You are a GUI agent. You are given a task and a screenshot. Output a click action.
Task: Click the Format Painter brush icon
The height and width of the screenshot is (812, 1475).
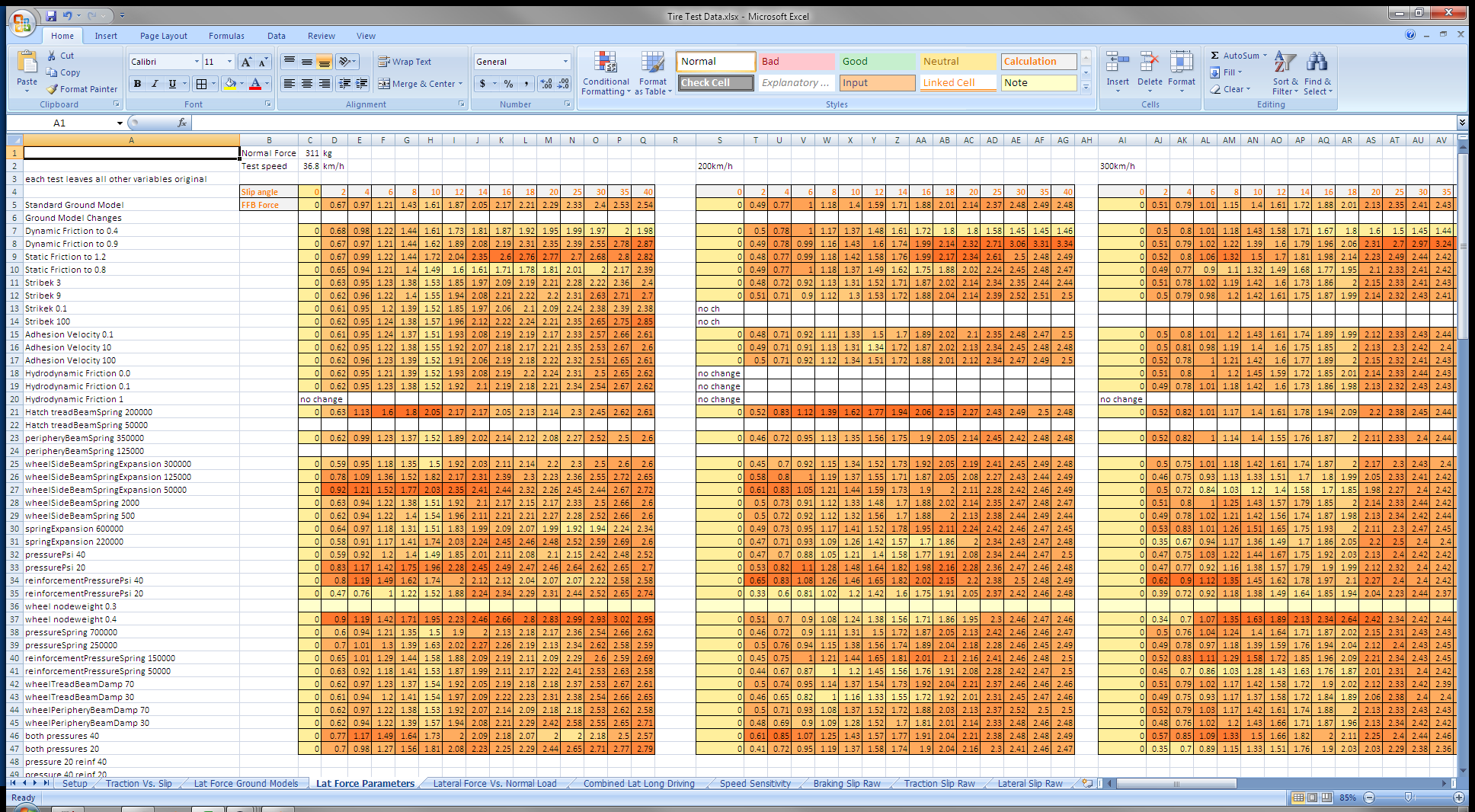click(x=52, y=89)
